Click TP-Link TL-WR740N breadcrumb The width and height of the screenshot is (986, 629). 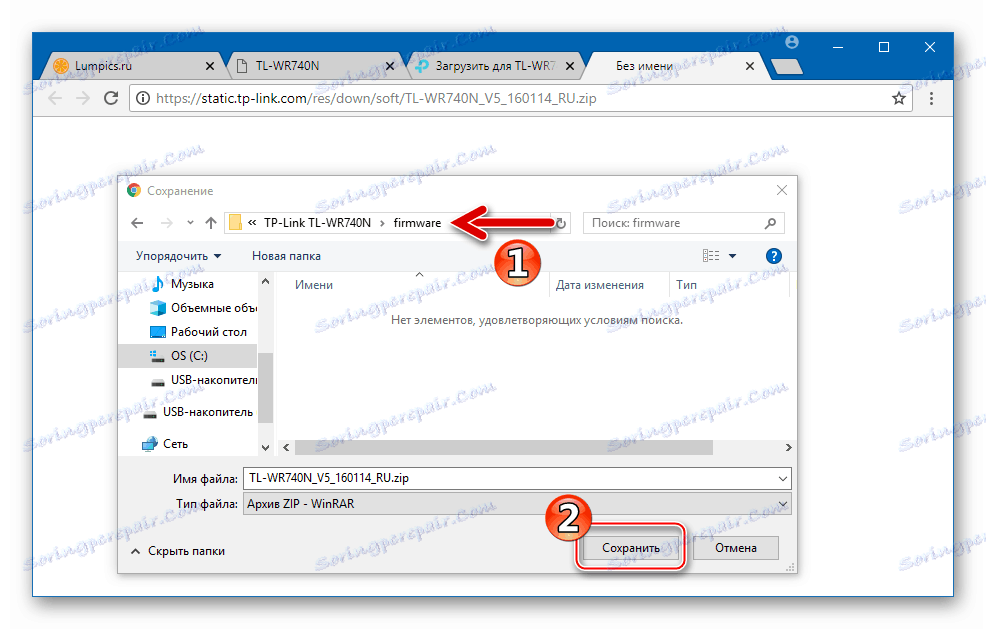click(317, 223)
